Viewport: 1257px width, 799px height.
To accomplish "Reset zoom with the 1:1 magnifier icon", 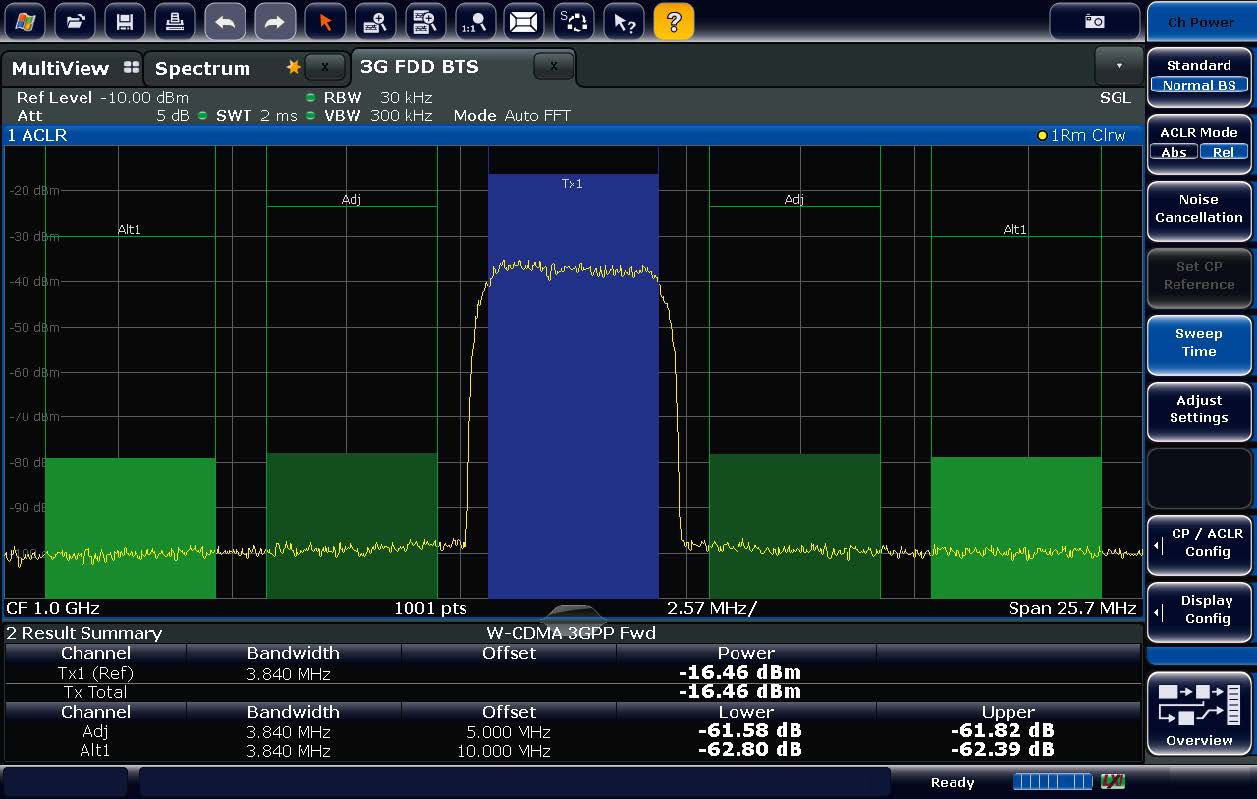I will [475, 21].
